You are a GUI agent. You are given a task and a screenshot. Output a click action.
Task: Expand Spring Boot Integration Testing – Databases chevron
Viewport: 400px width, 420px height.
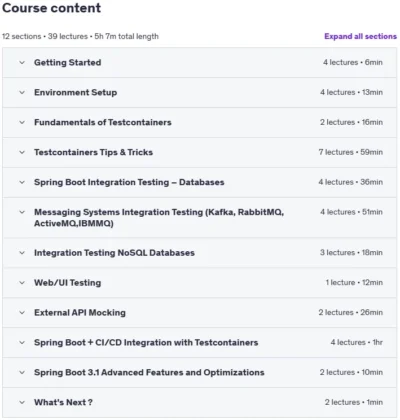click(x=22, y=182)
